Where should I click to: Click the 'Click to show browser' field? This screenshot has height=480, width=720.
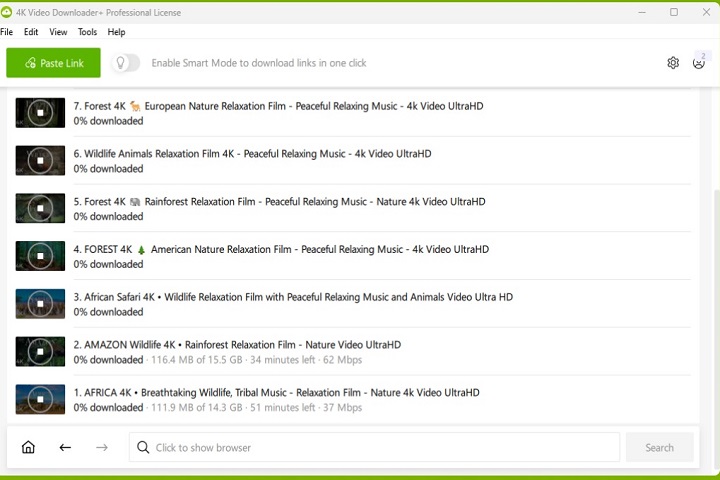coord(374,447)
